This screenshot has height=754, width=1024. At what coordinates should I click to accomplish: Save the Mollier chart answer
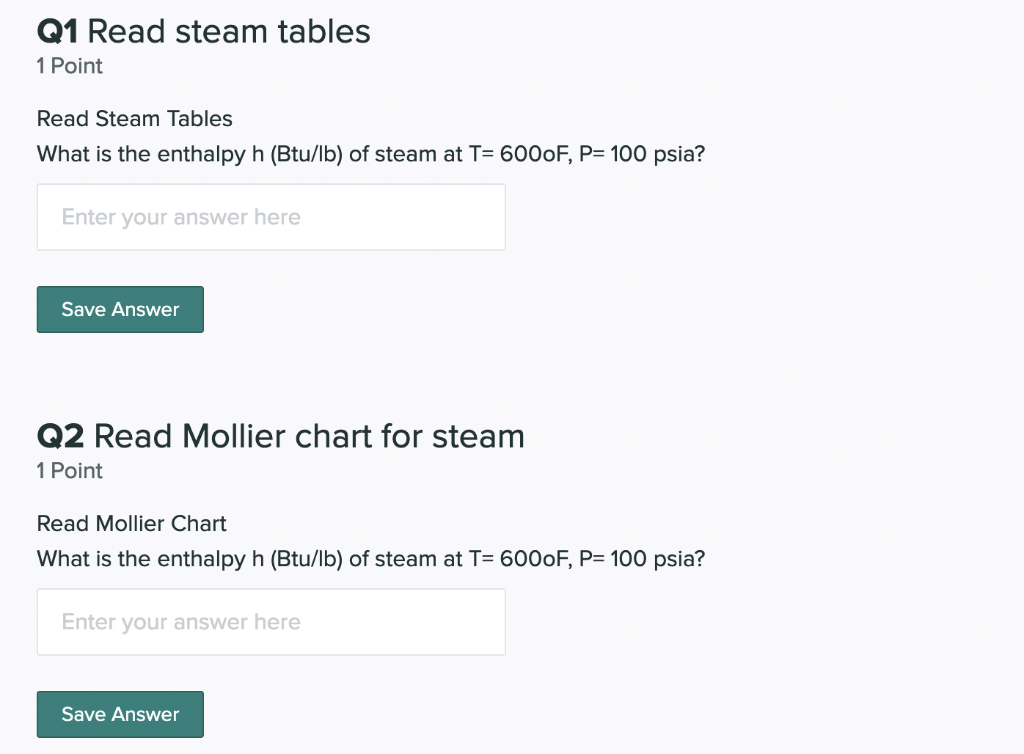pos(119,714)
